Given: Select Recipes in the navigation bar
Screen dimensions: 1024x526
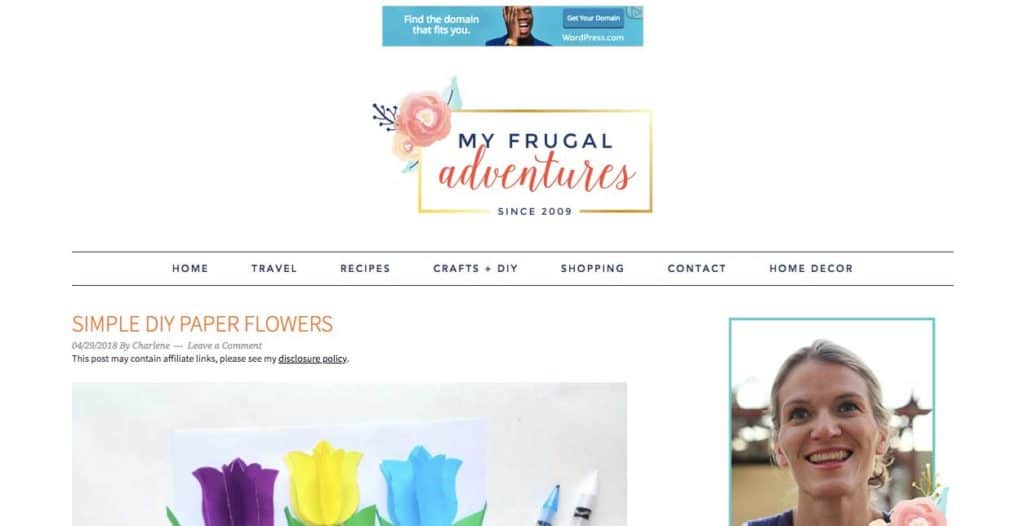Looking at the screenshot, I should tap(365, 269).
